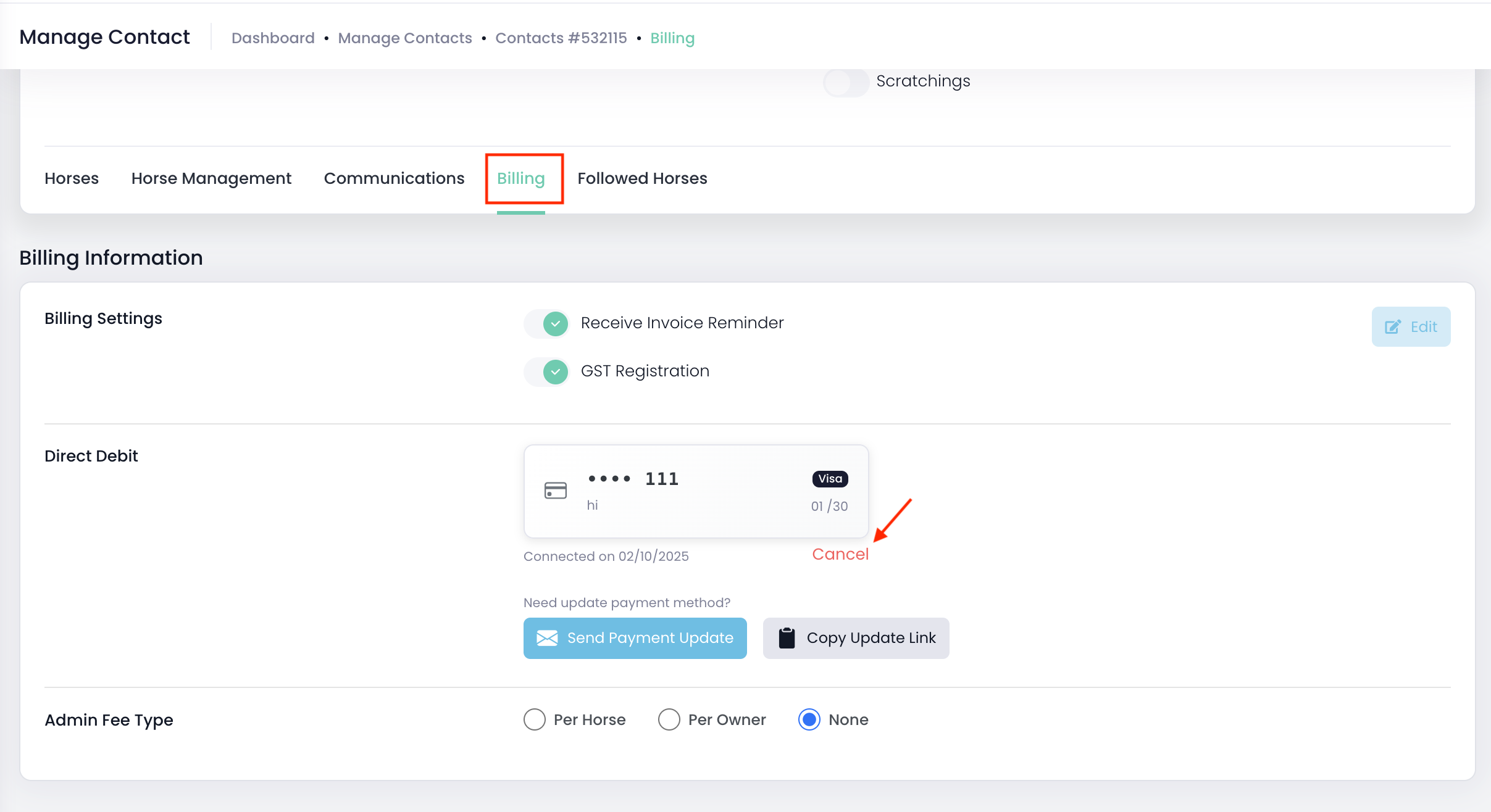Screen dimensions: 1491x812
Task: Switch to the Horses tab
Action: tap(72, 178)
